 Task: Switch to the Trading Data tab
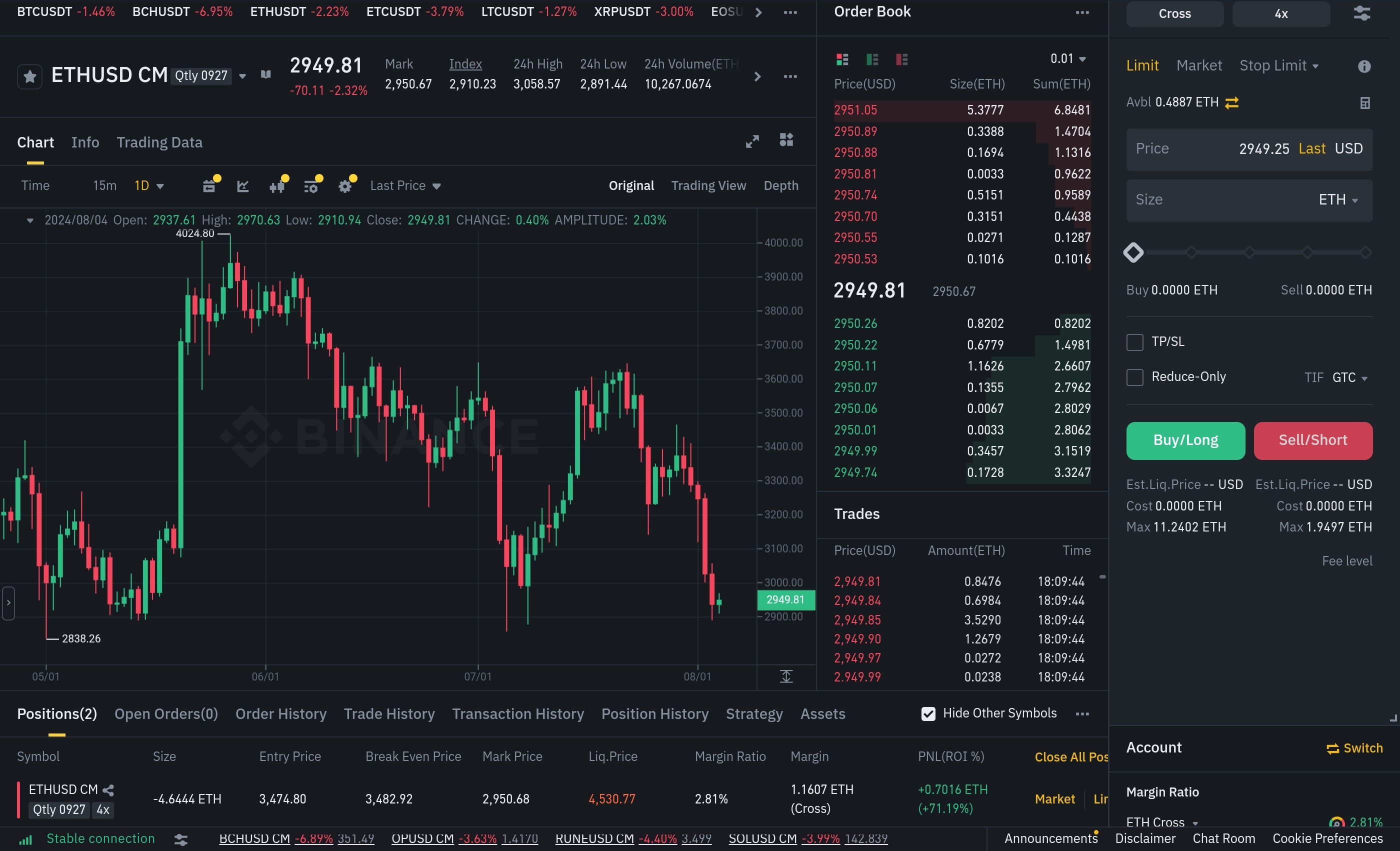click(159, 142)
